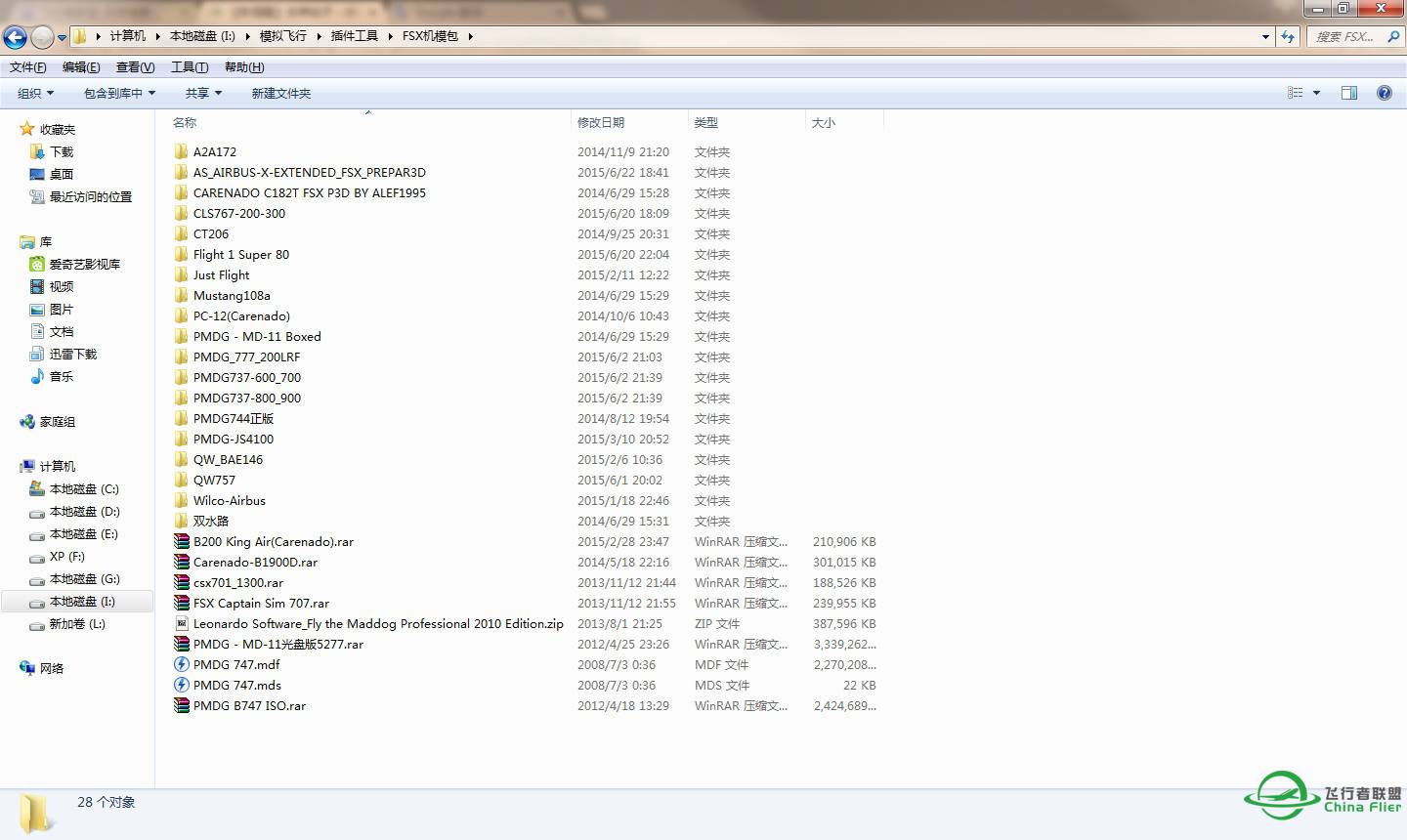Image resolution: width=1407 pixels, height=840 pixels.
Task: Select the folder named Wilco-Airbus
Action: coord(230,501)
